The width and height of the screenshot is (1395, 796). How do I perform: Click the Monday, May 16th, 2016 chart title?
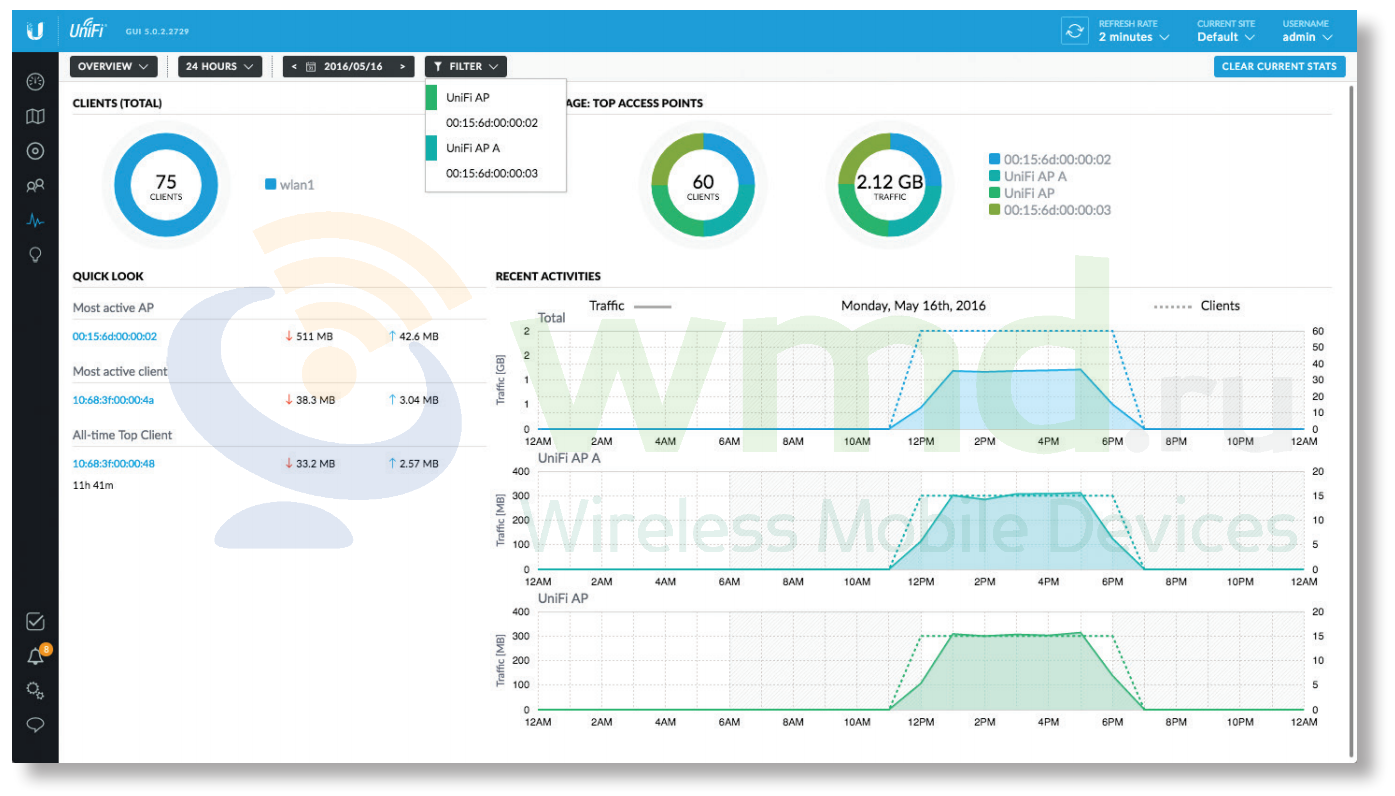(913, 306)
